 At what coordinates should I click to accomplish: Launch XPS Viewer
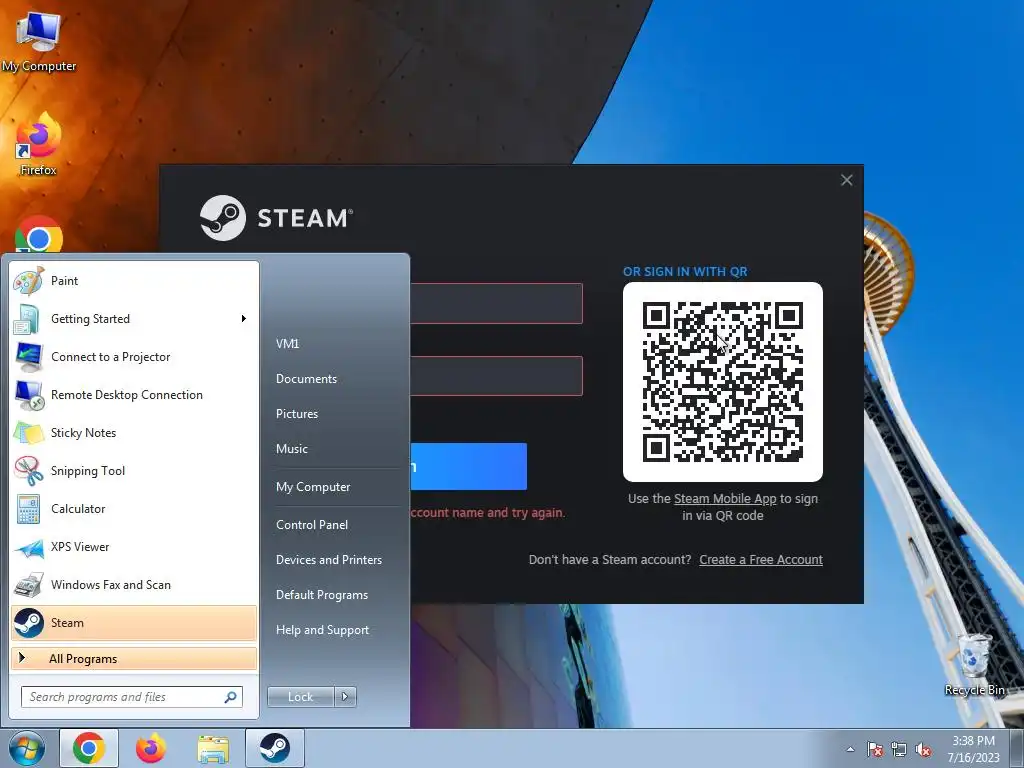[134, 547]
